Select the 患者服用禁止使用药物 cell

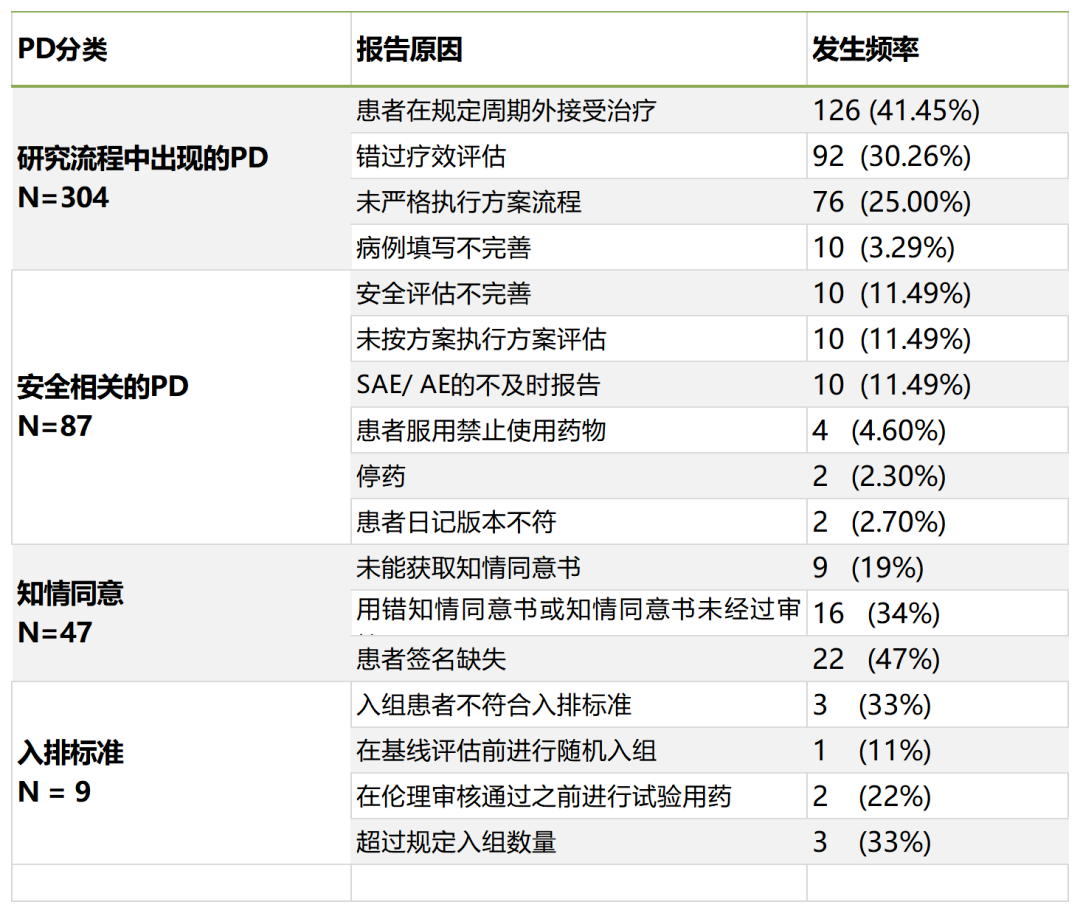pyautogui.click(x=481, y=431)
